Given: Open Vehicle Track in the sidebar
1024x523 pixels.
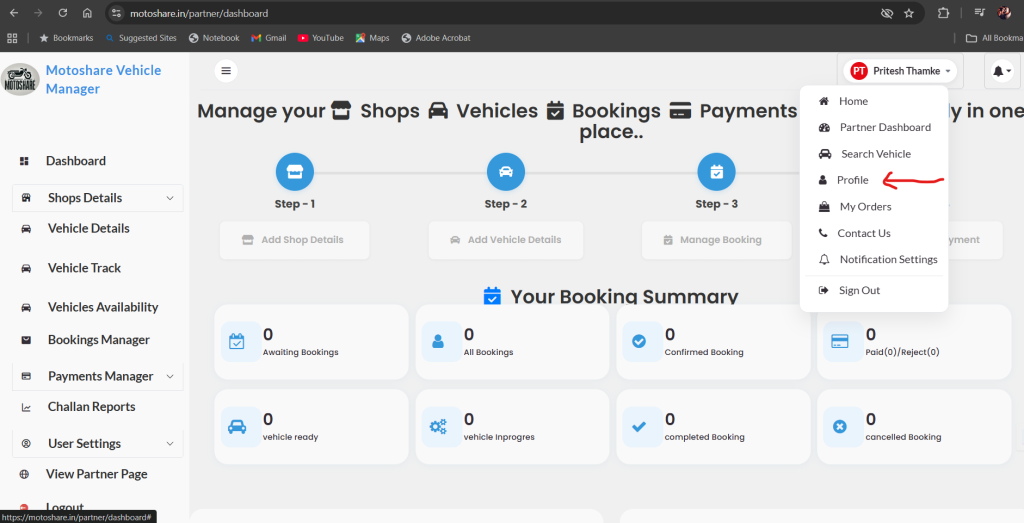Looking at the screenshot, I should click(84, 268).
